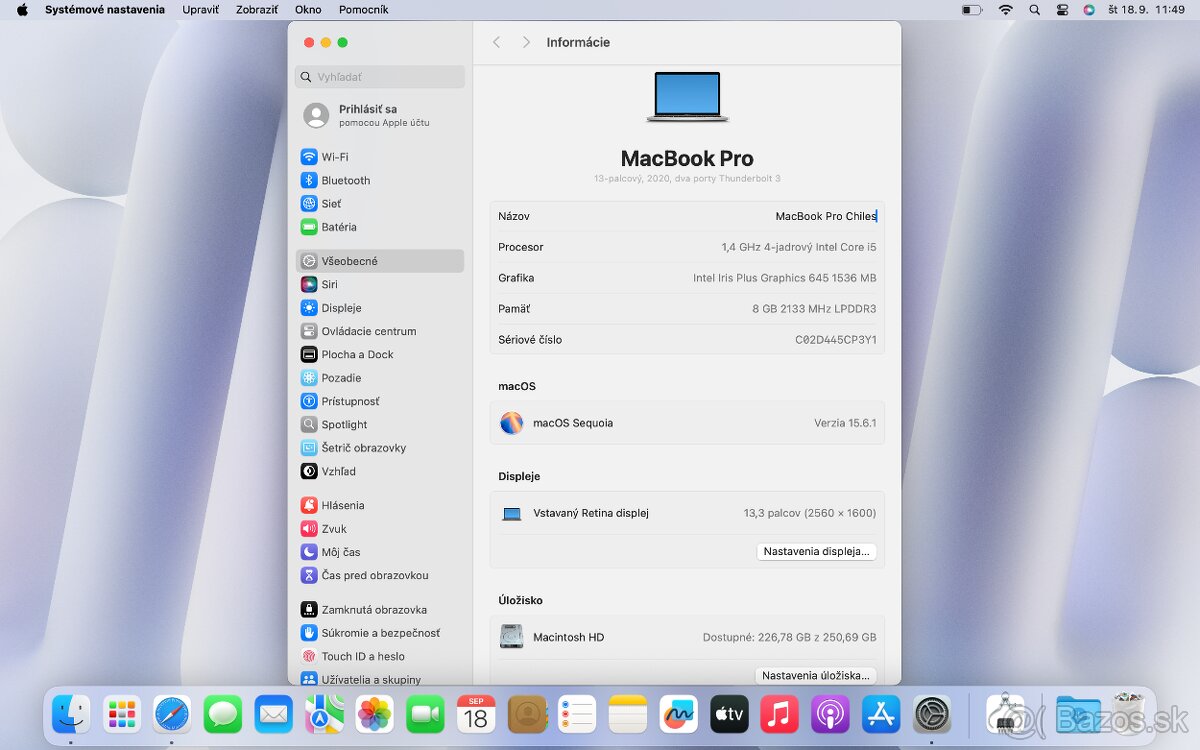
Task: Open the Okno menu
Action: [x=308, y=9]
